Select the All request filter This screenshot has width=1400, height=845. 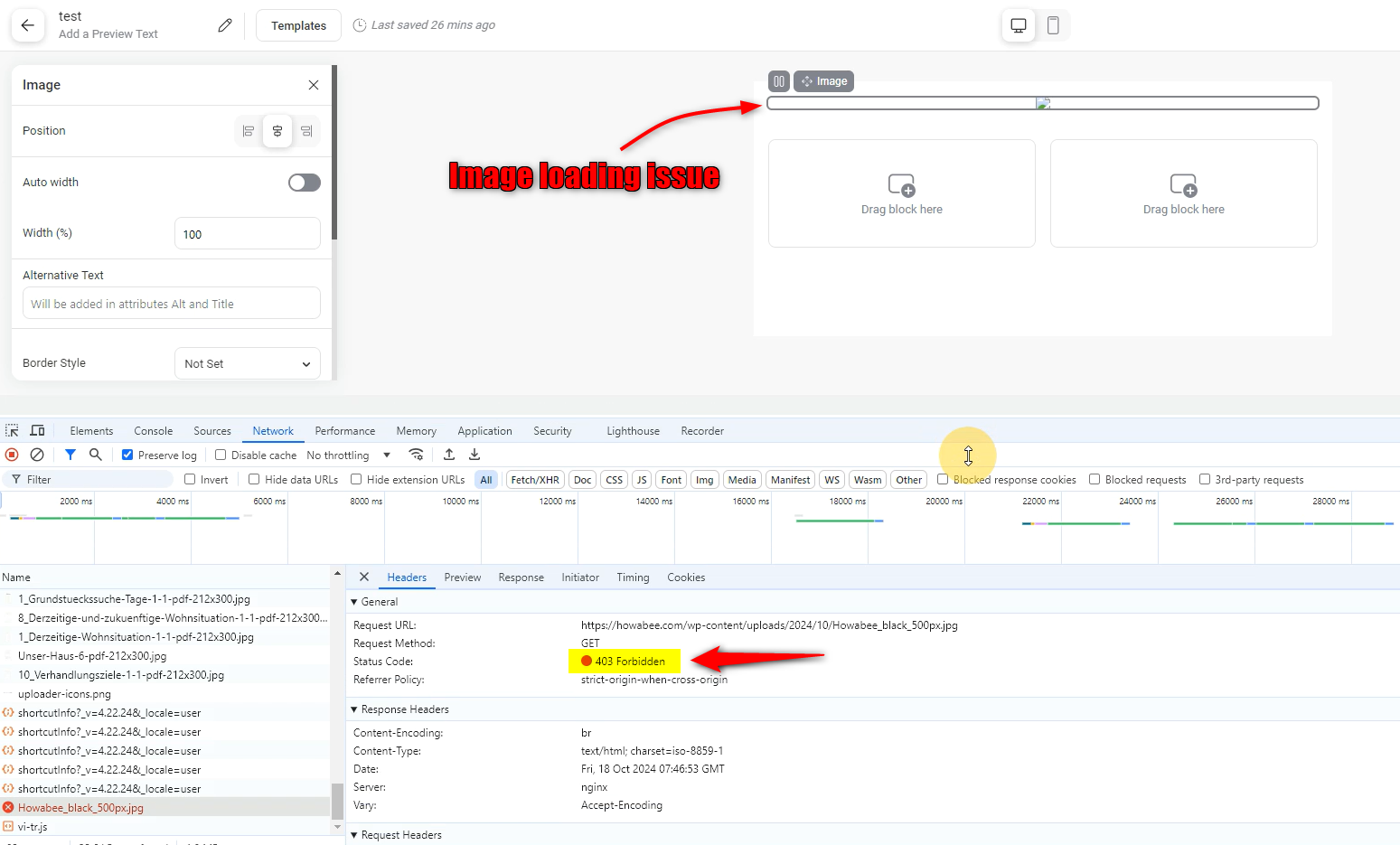[x=486, y=480]
